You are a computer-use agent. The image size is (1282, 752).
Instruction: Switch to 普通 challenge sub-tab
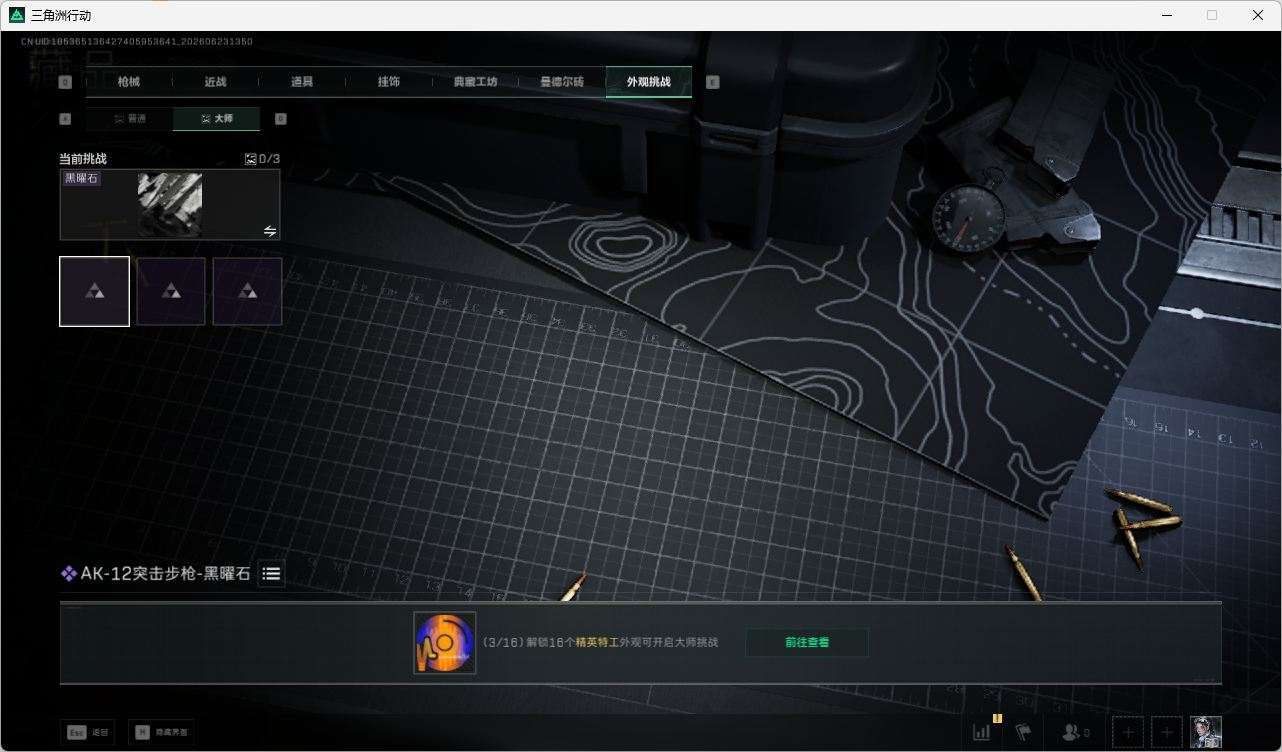[x=129, y=119]
